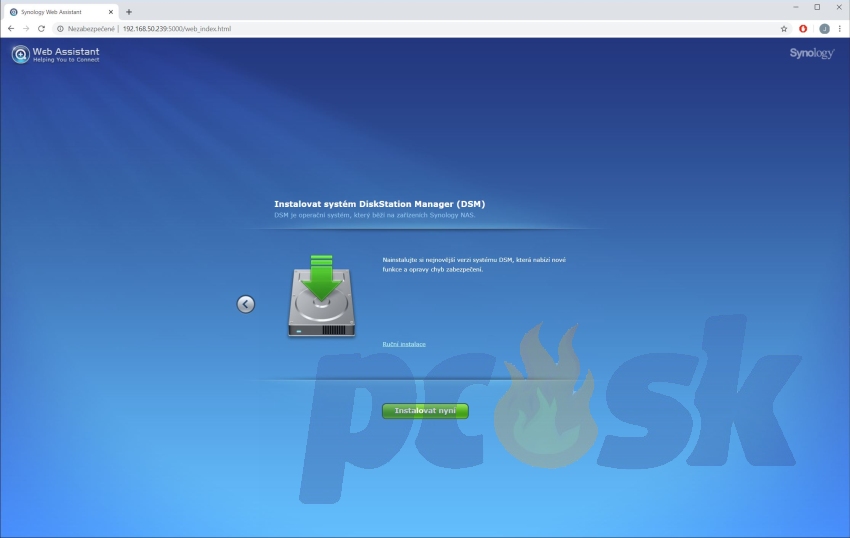Click the Web Assistant logo
The image size is (850, 538).
point(55,54)
